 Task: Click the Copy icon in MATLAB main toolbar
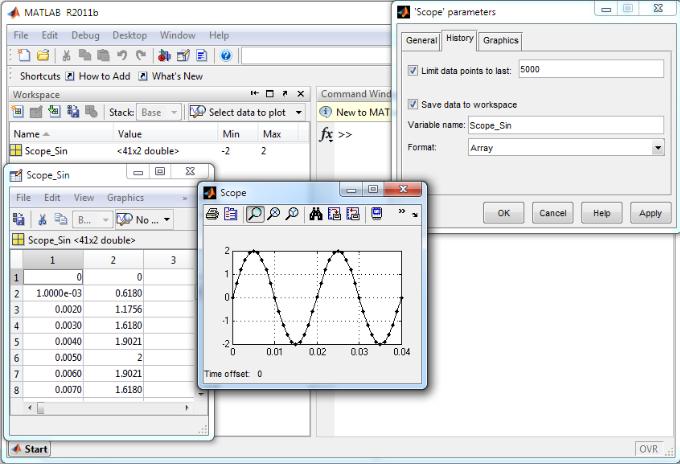pyautogui.click(x=85, y=55)
